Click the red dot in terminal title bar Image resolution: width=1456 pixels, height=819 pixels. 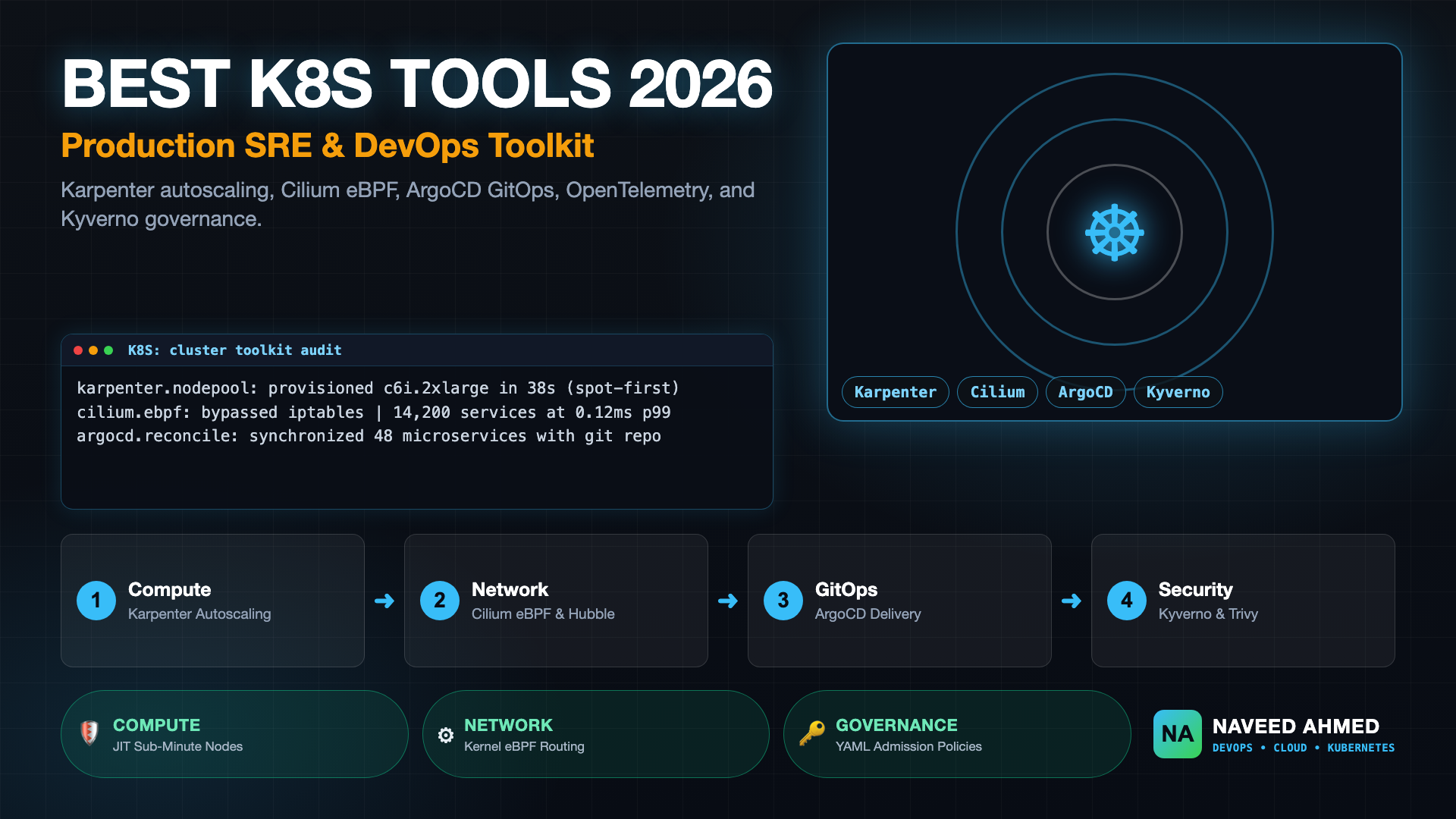(78, 350)
